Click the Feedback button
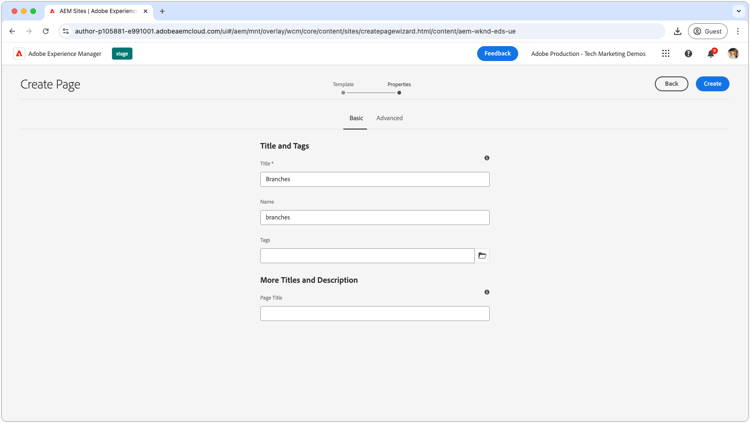 coord(497,54)
